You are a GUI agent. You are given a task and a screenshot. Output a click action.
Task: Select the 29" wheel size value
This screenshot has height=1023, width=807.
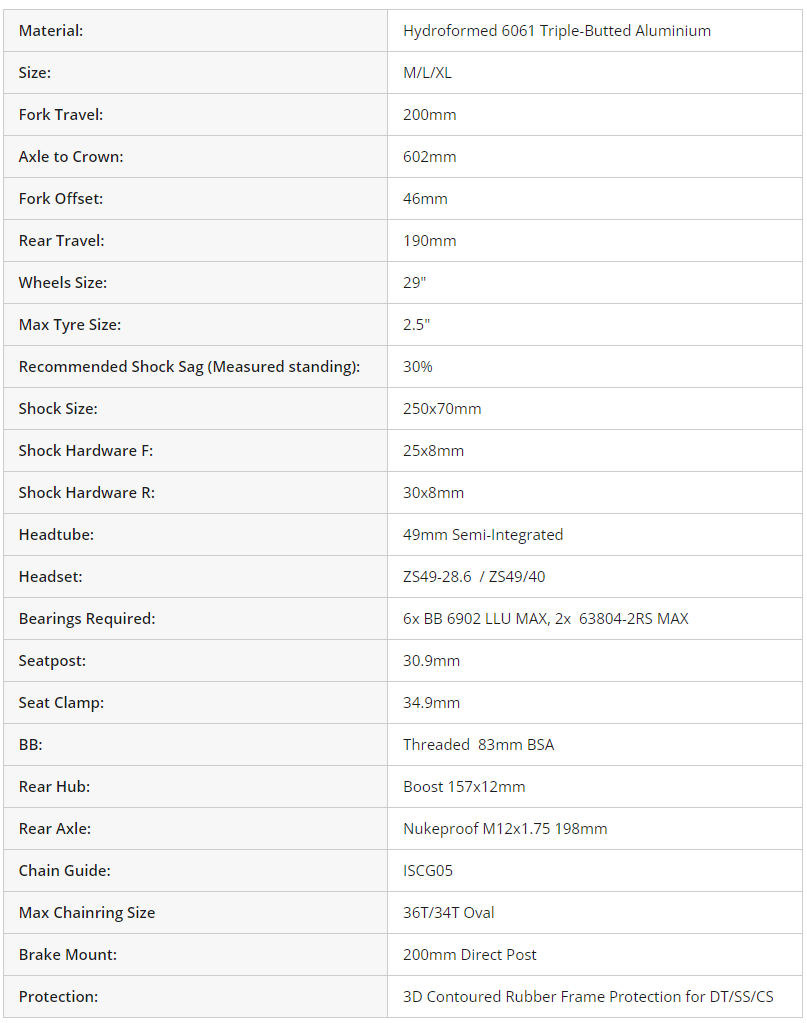click(414, 283)
